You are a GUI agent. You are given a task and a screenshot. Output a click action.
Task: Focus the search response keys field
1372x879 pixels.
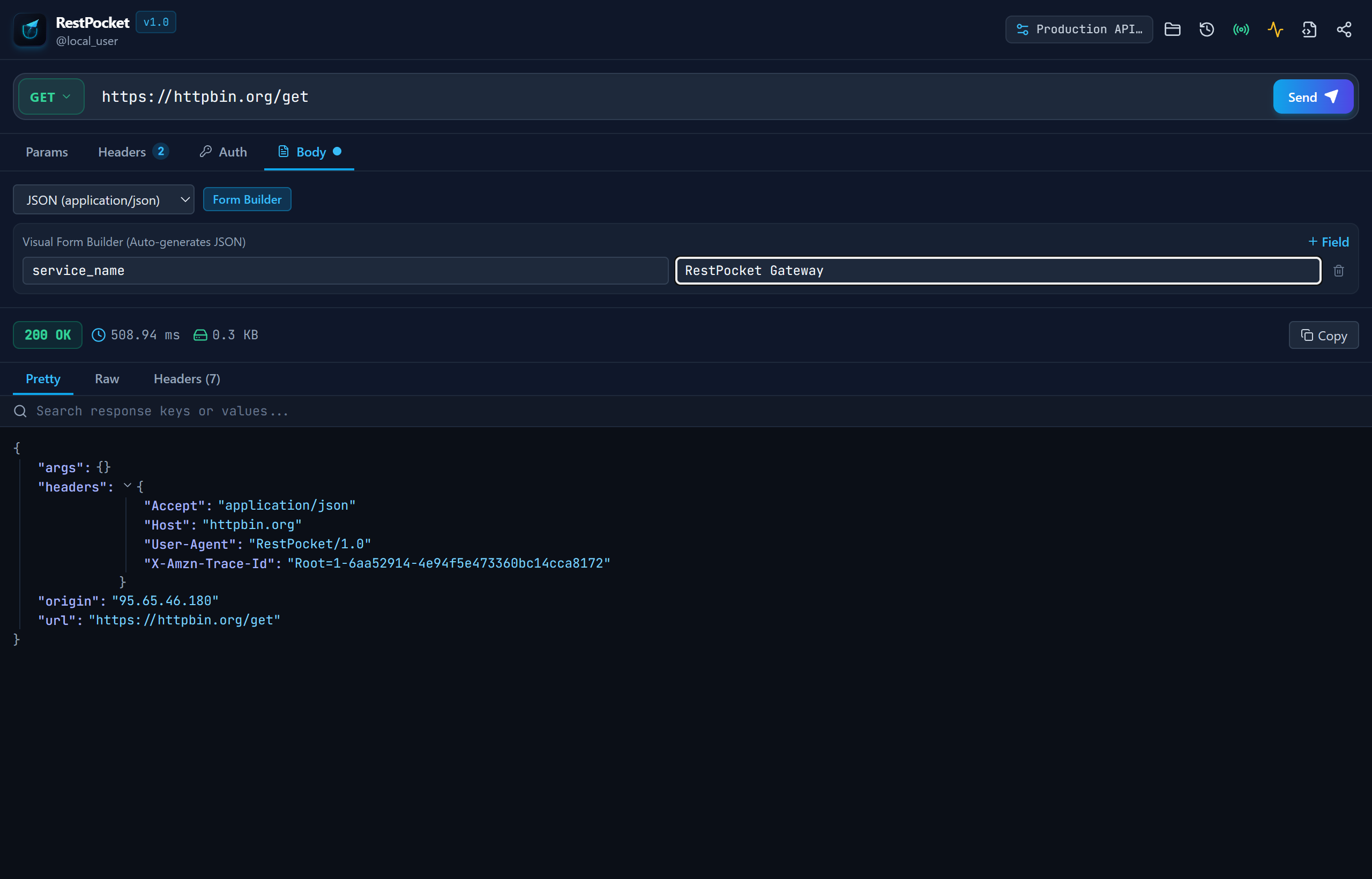point(696,411)
